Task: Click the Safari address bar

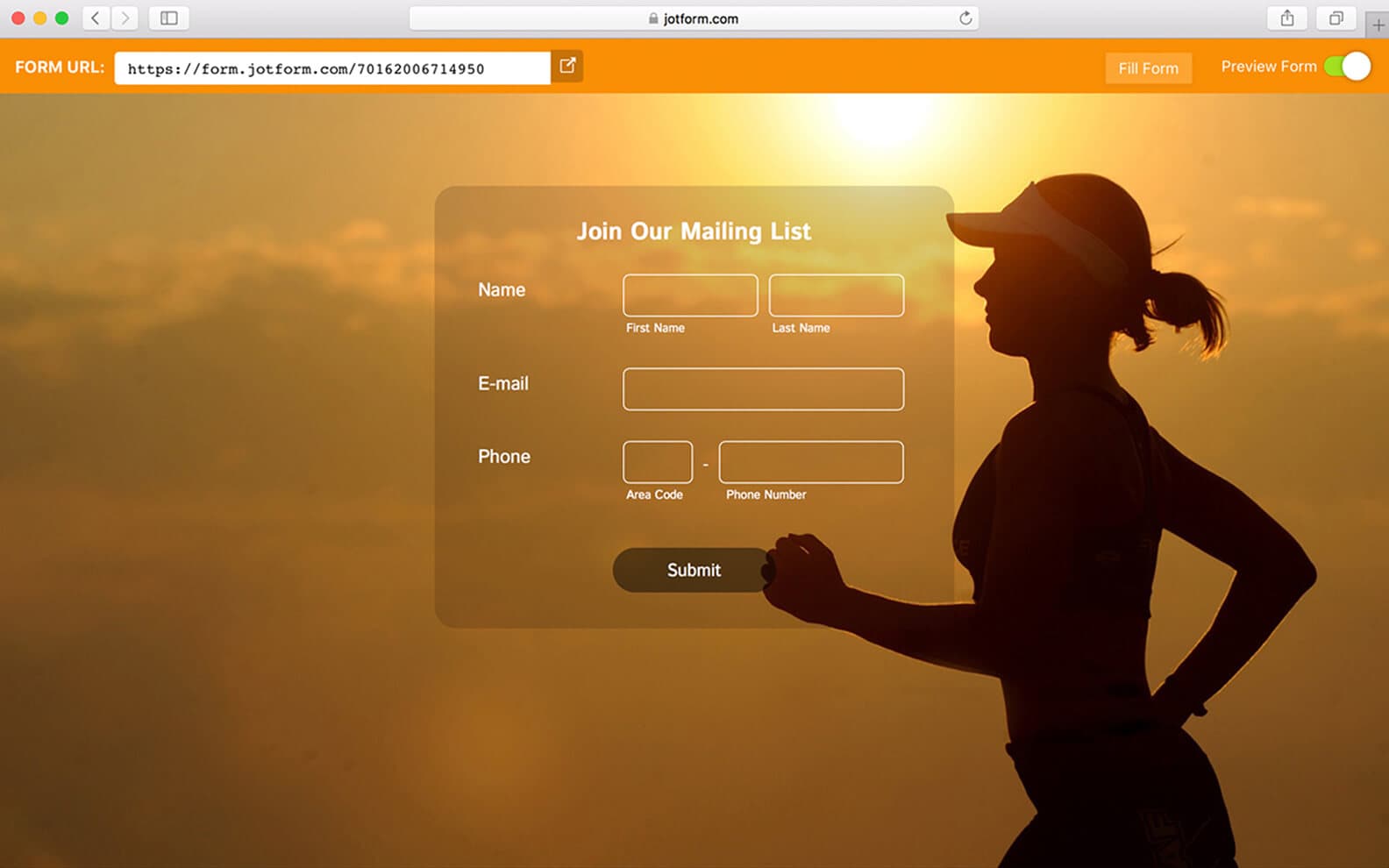Action: 693,18
